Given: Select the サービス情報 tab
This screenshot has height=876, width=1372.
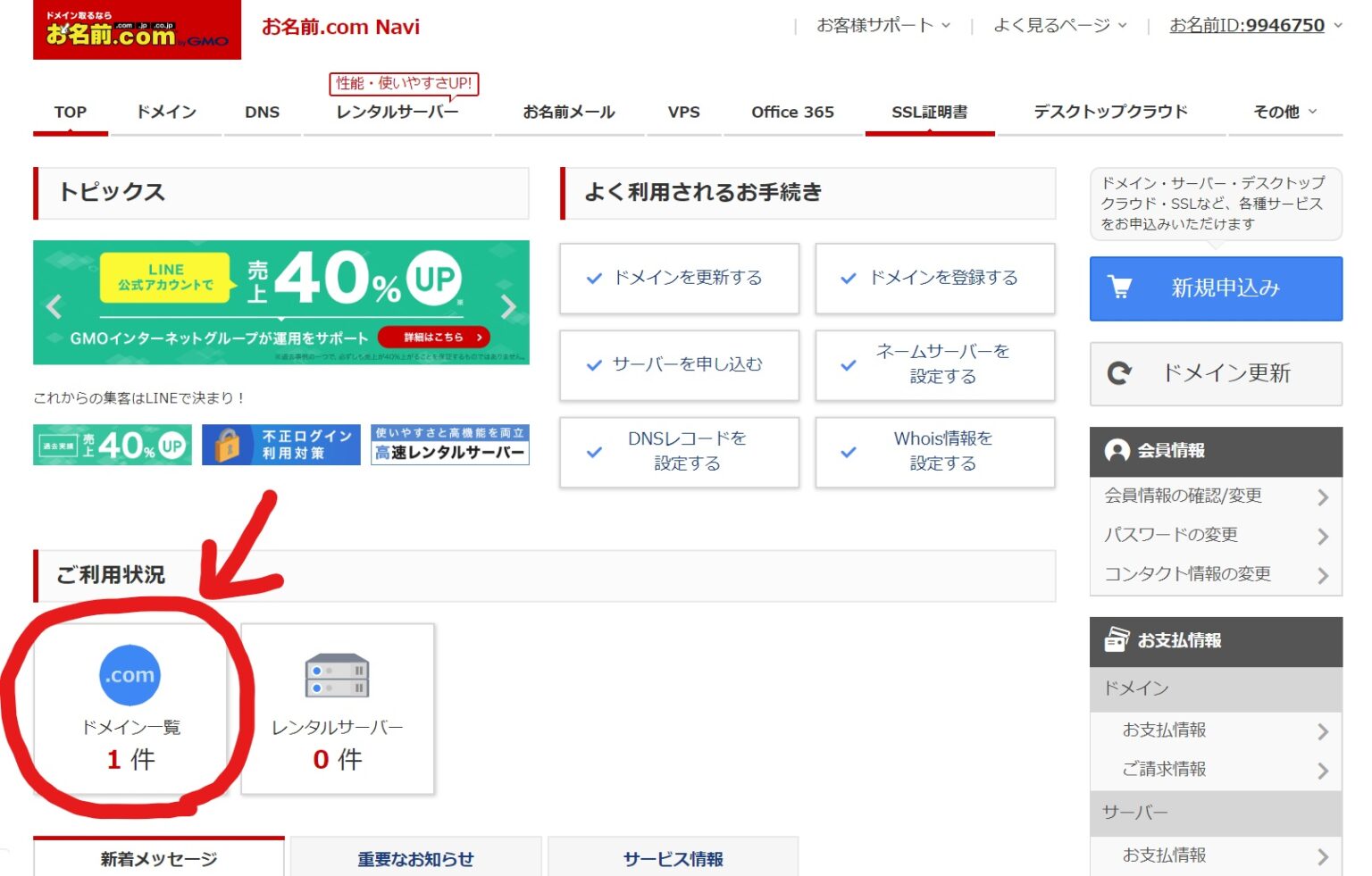Looking at the screenshot, I should coord(673,858).
